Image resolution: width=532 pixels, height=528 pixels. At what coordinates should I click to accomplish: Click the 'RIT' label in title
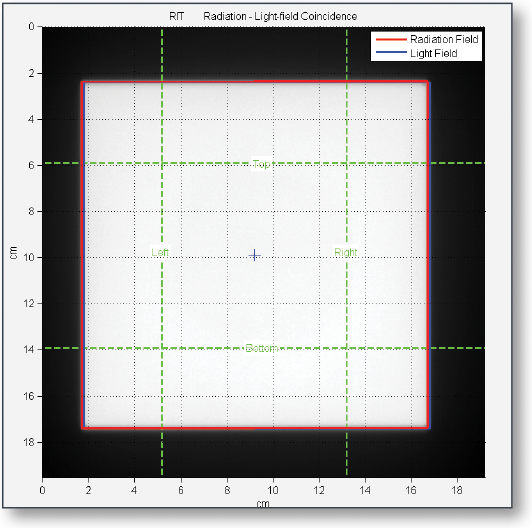click(x=176, y=16)
